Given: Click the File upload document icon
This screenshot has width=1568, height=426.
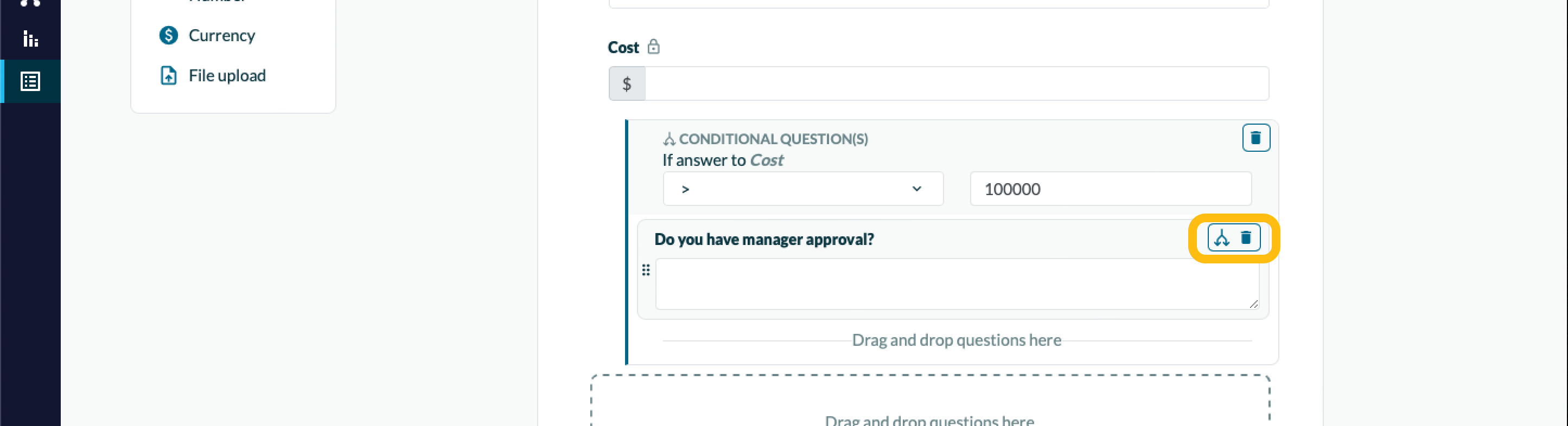Looking at the screenshot, I should click(169, 75).
